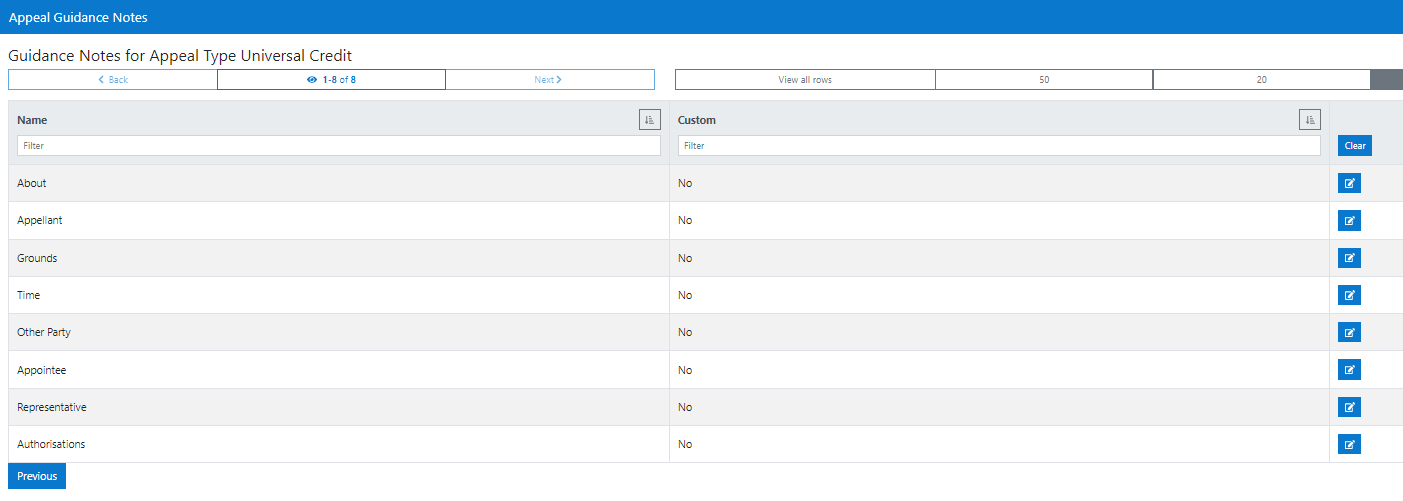
Task: Sort the table by Name column
Action: click(x=649, y=120)
